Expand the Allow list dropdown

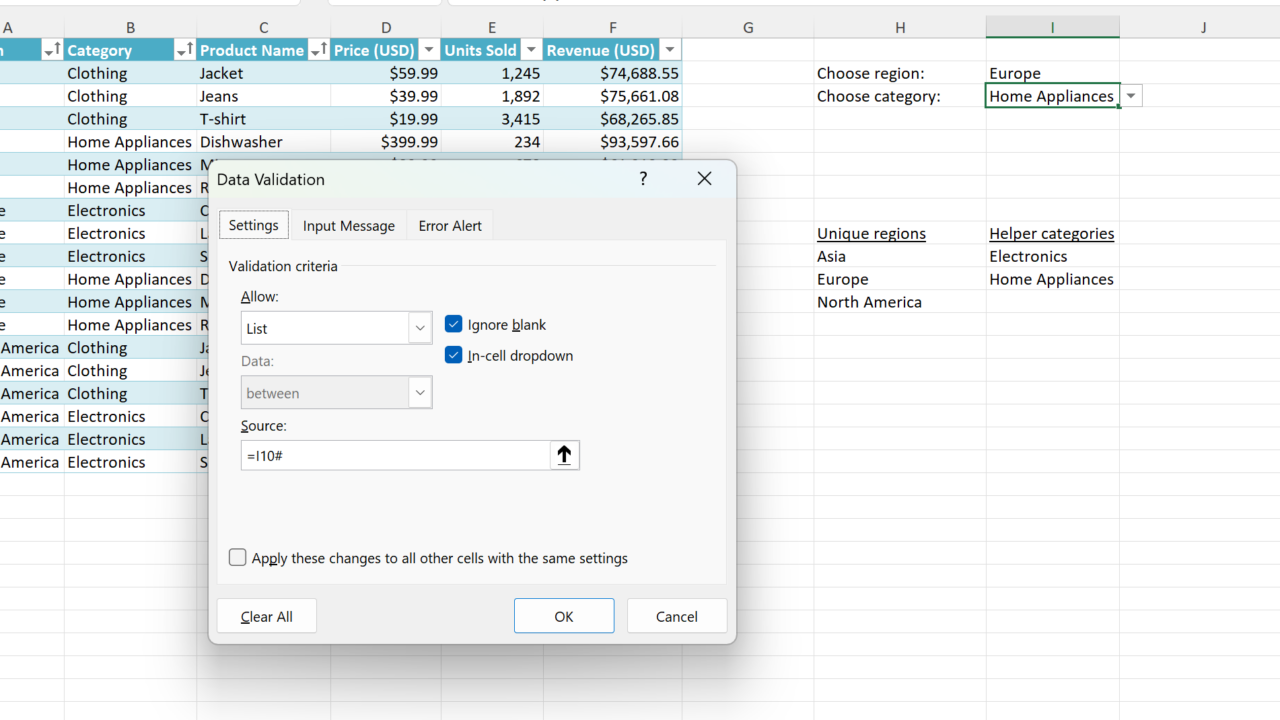pos(420,328)
